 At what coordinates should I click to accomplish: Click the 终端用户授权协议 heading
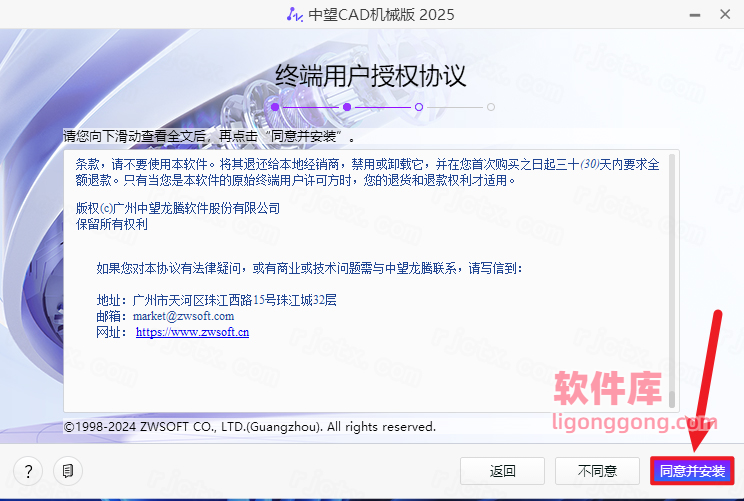371,76
